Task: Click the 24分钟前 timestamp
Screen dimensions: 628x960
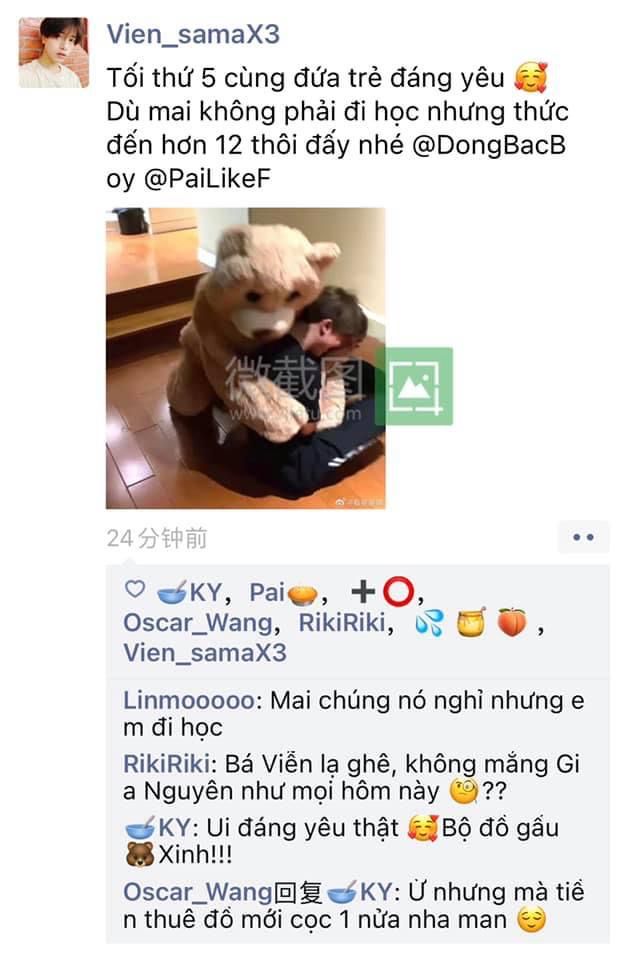Action: pos(157,538)
